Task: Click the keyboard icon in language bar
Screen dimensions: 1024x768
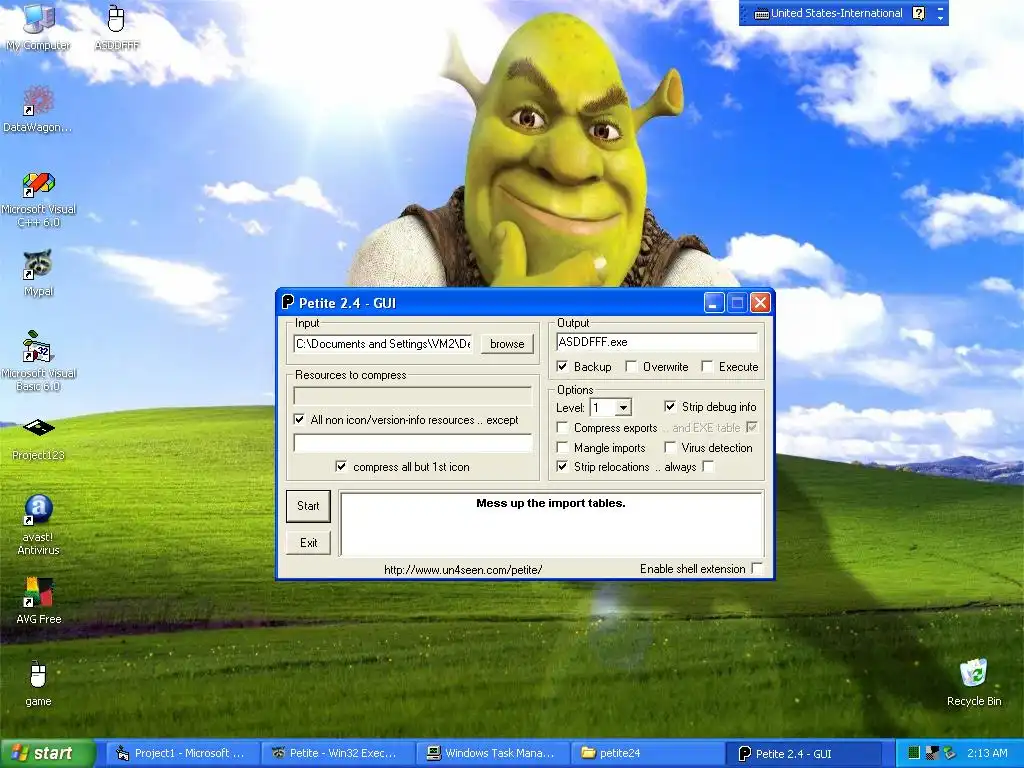Action: pos(761,14)
